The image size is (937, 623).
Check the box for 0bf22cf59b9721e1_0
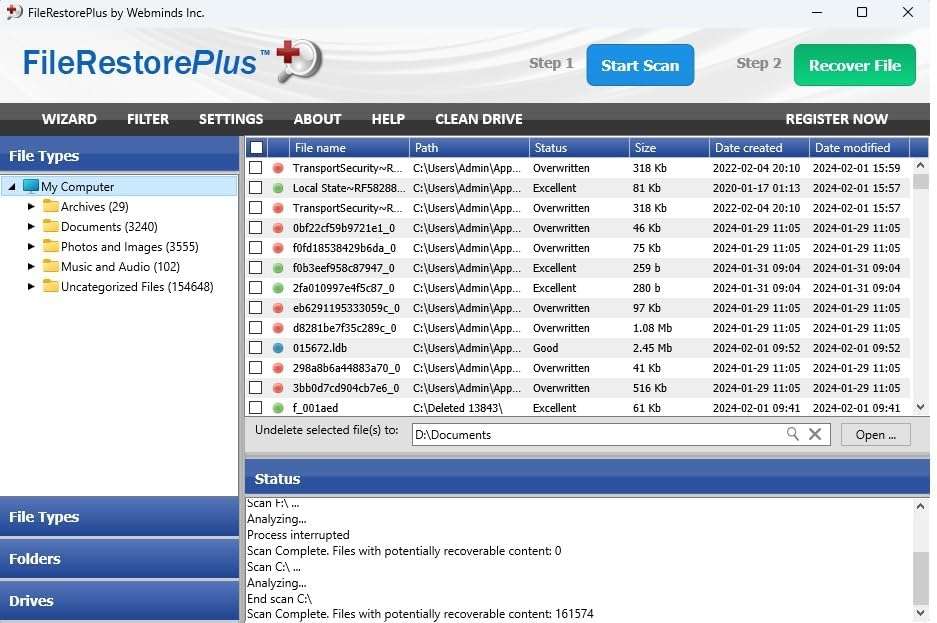(x=256, y=228)
